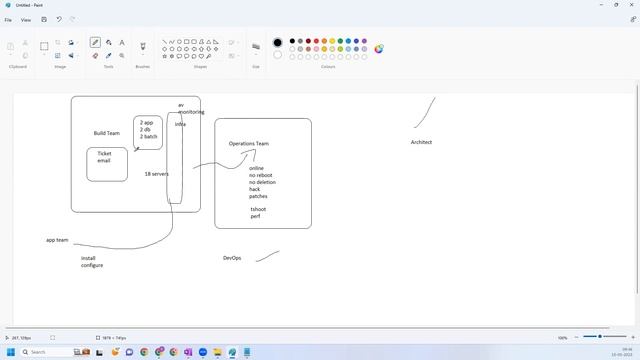Open the File menu

click(x=8, y=20)
